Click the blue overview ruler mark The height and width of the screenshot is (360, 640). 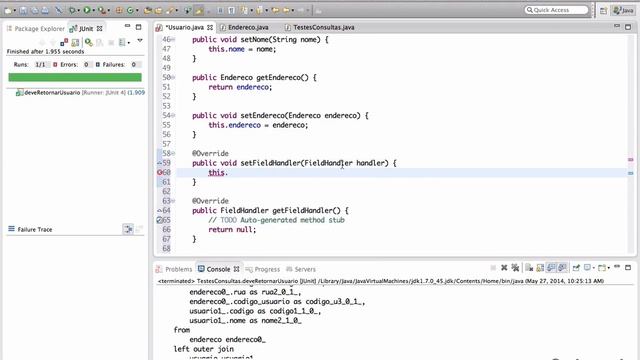[x=631, y=173]
